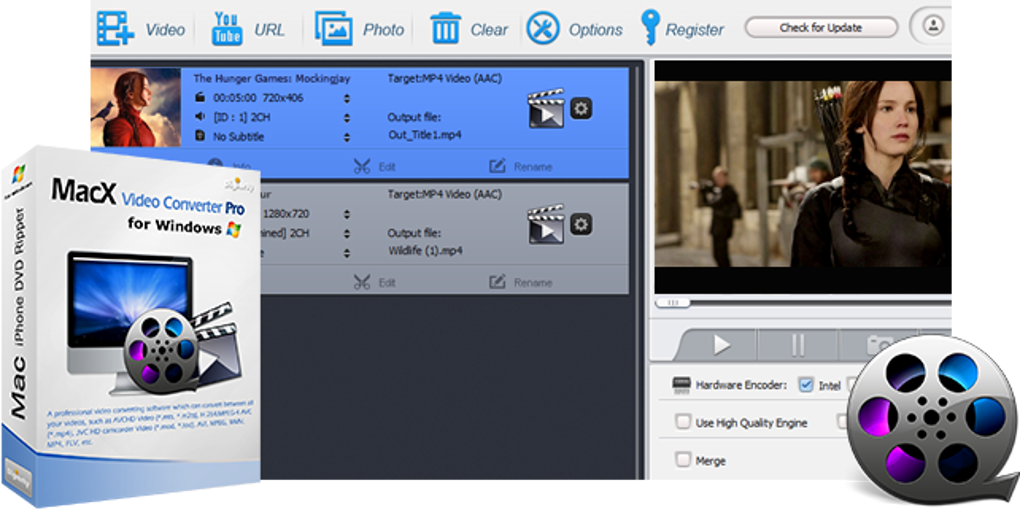Click the Options wrench icon

(543, 29)
